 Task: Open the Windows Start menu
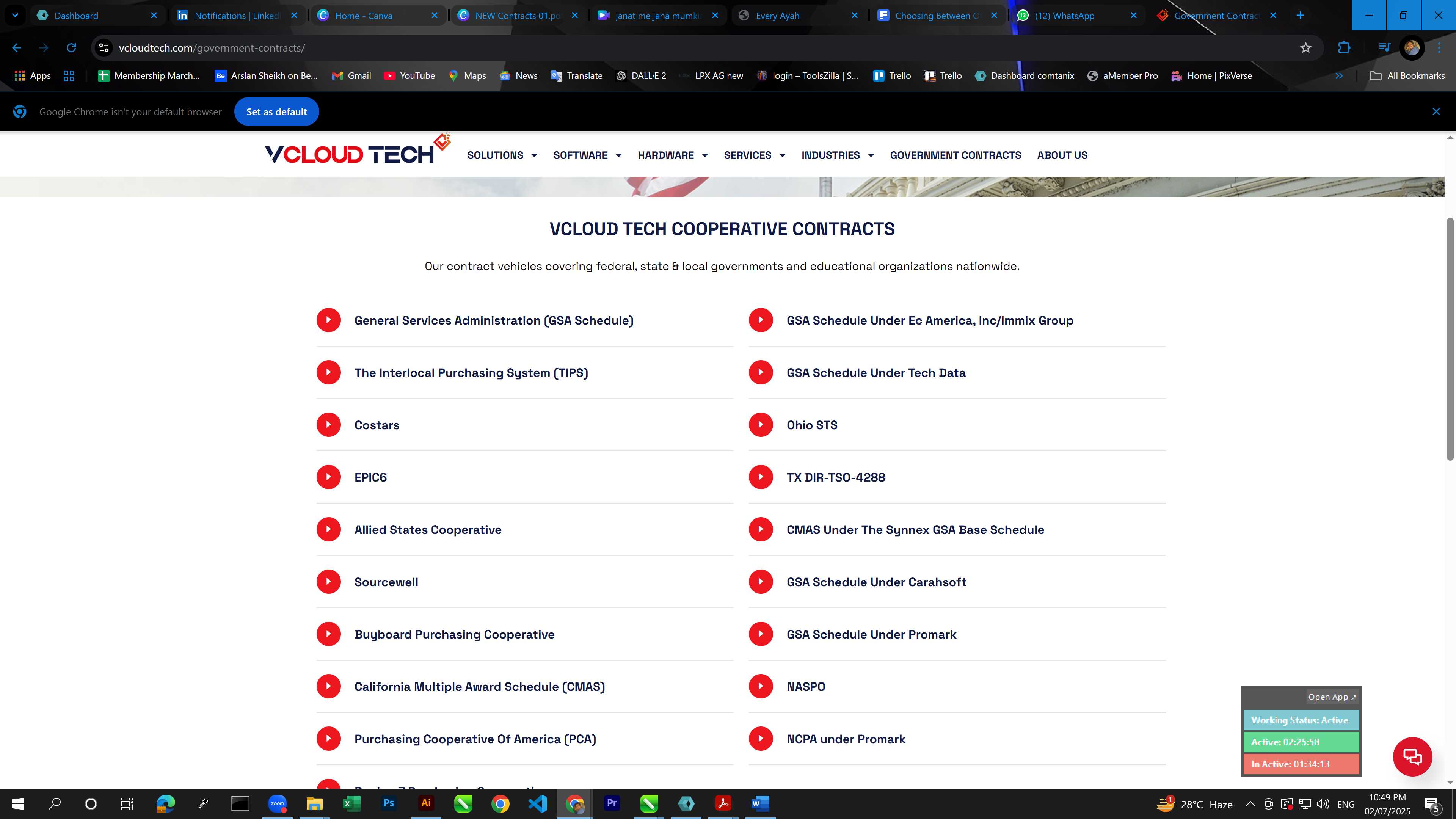tap(18, 803)
